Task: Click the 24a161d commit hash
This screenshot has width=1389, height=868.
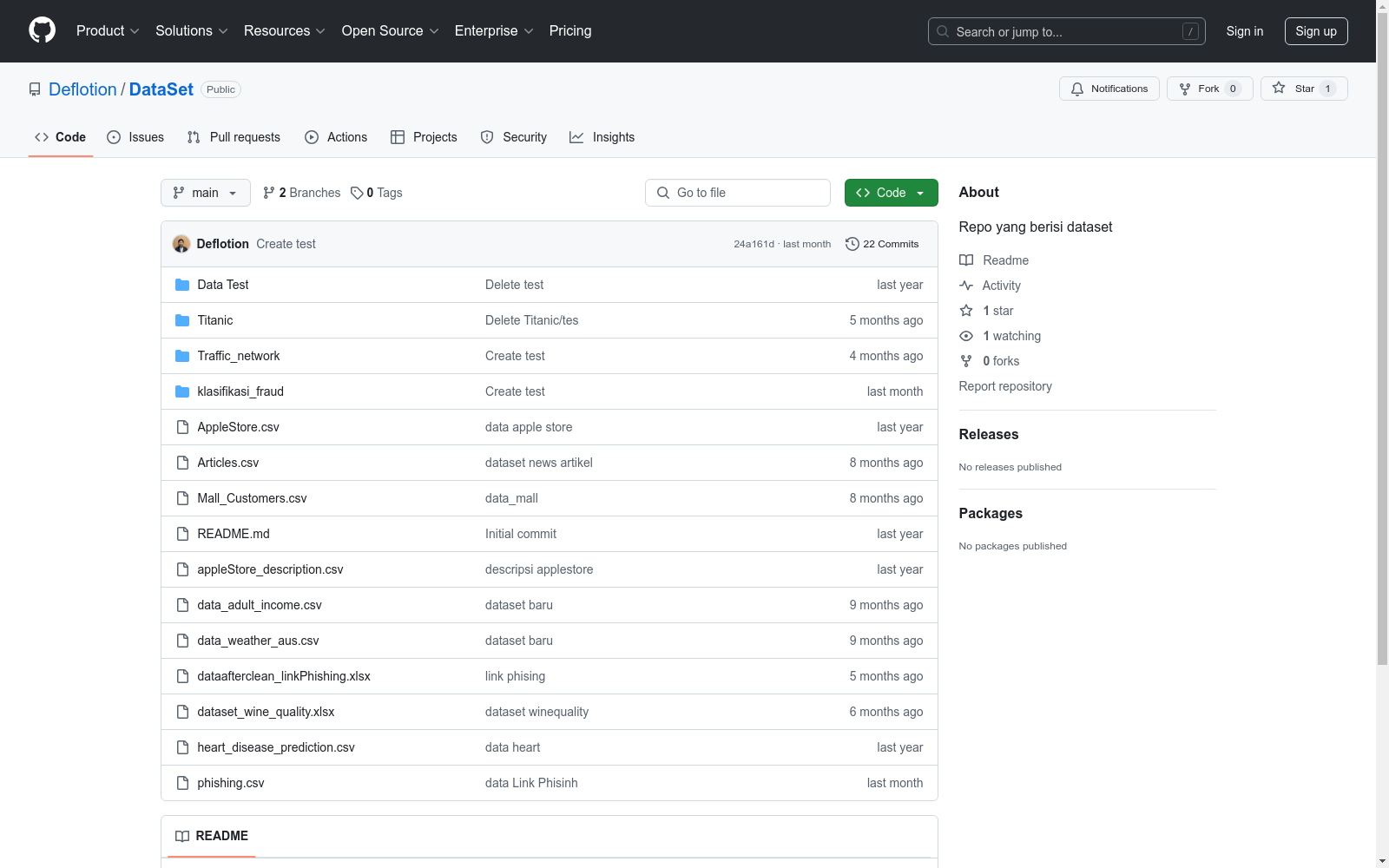Action: click(x=754, y=244)
